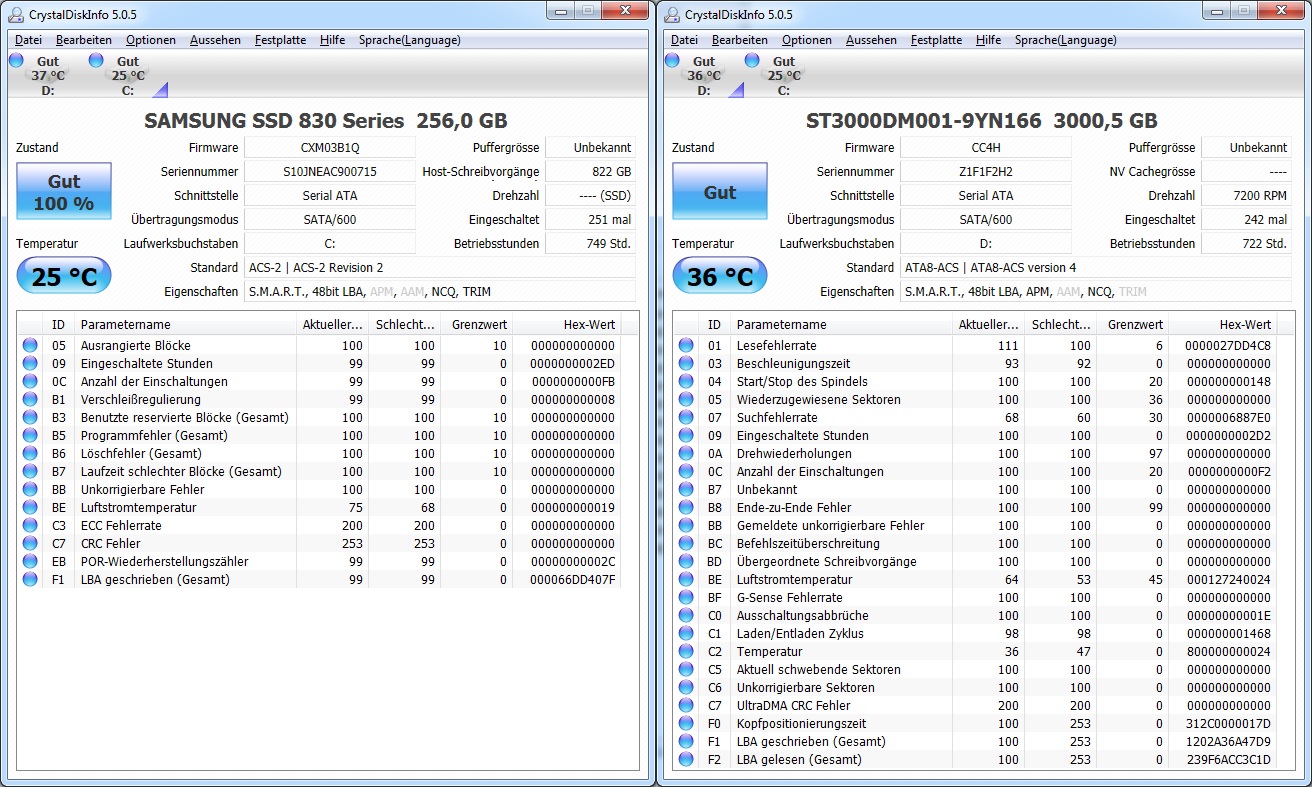The height and width of the screenshot is (788, 1313).
Task: Click status orb beside Drehwiederholungen
Action: [686, 453]
